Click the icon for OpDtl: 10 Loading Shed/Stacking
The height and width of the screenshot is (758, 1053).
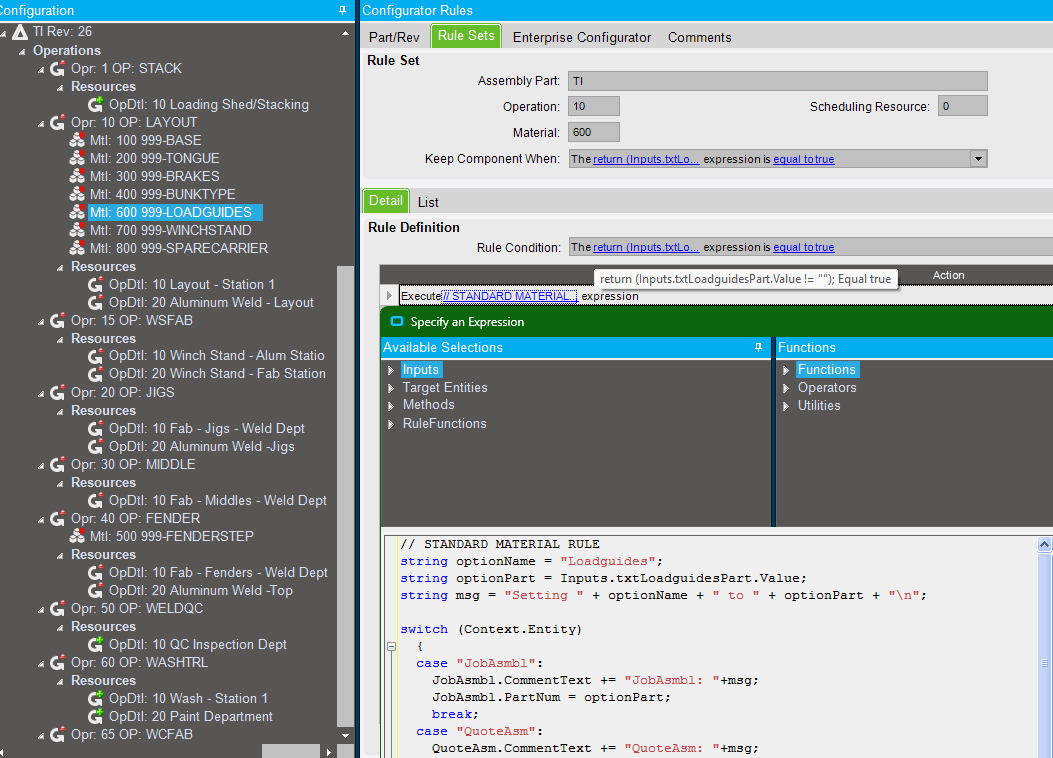[96, 105]
